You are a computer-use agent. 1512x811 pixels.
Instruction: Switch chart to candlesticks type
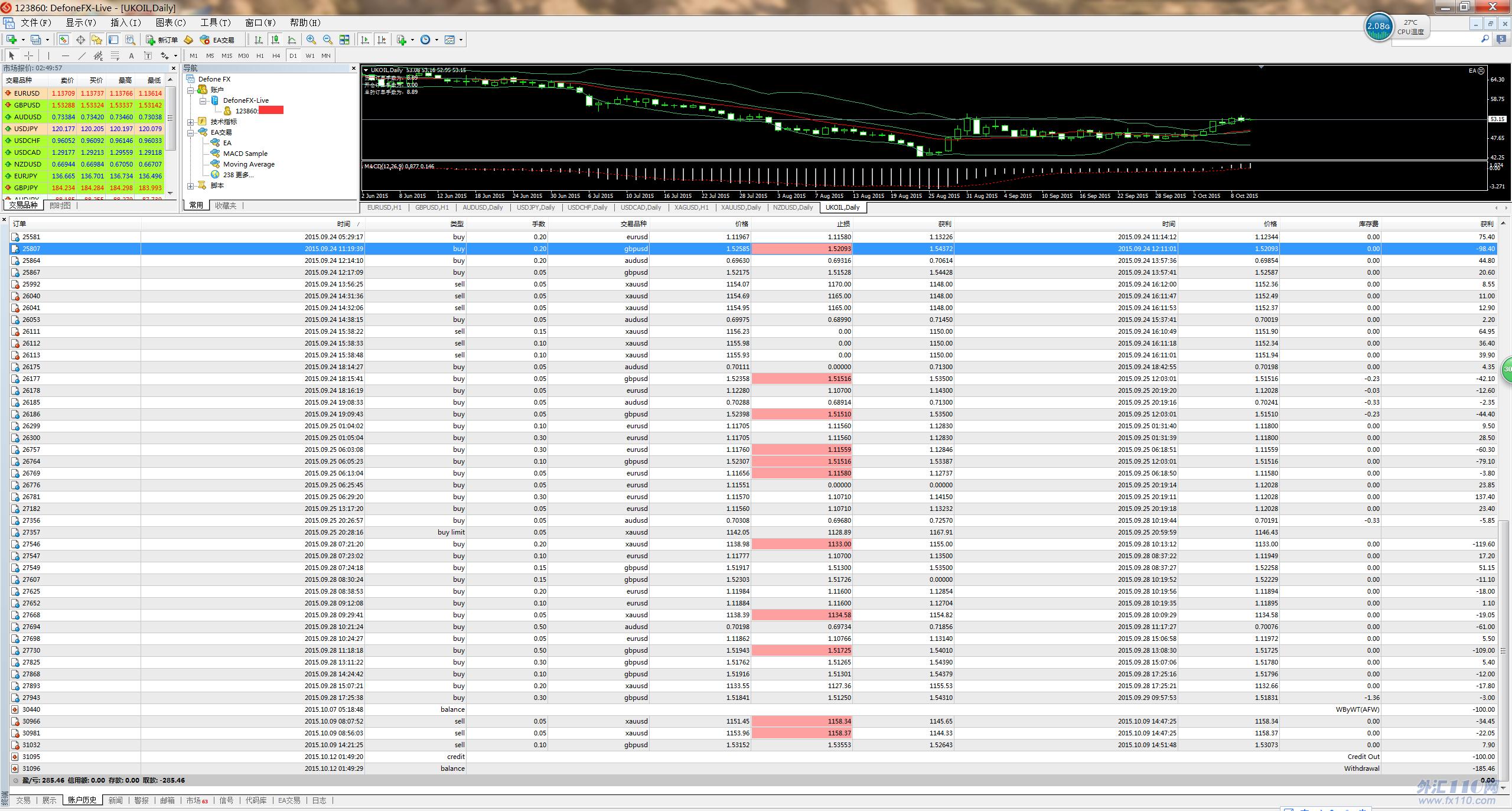click(x=275, y=40)
